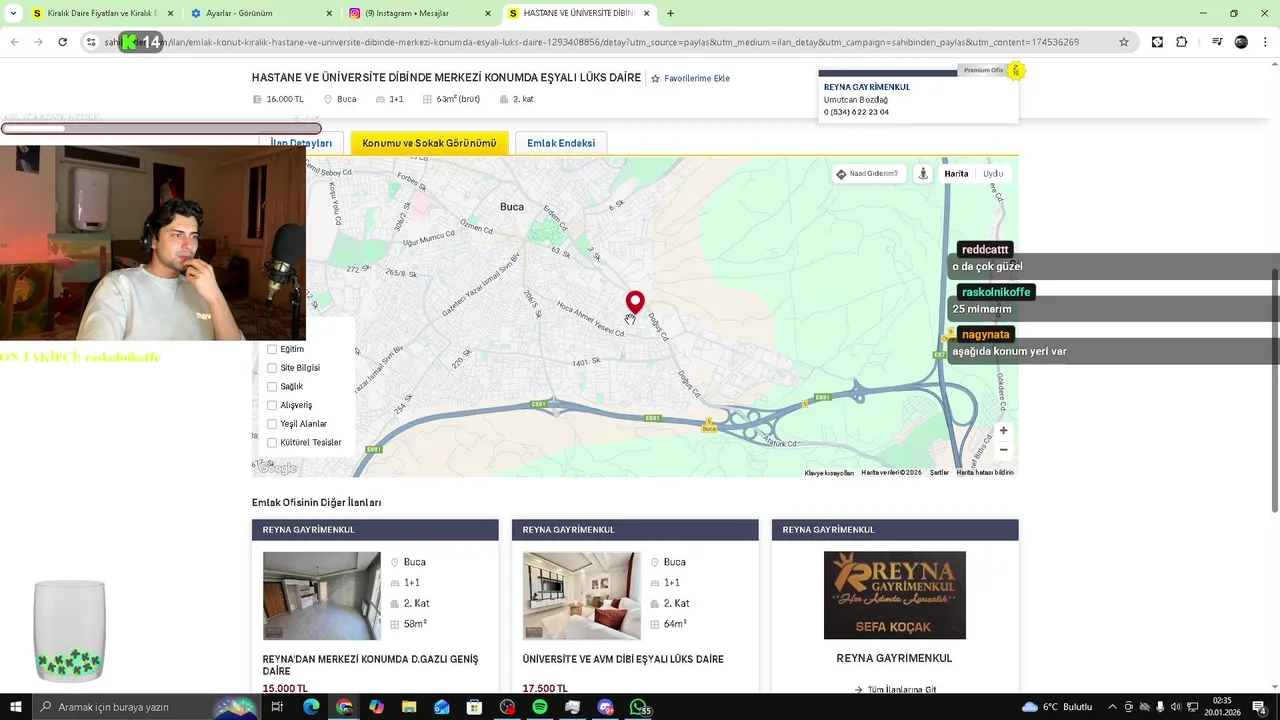The width and height of the screenshot is (1280, 720).
Task: Tick the Sağlık checkbox
Action: point(272,386)
